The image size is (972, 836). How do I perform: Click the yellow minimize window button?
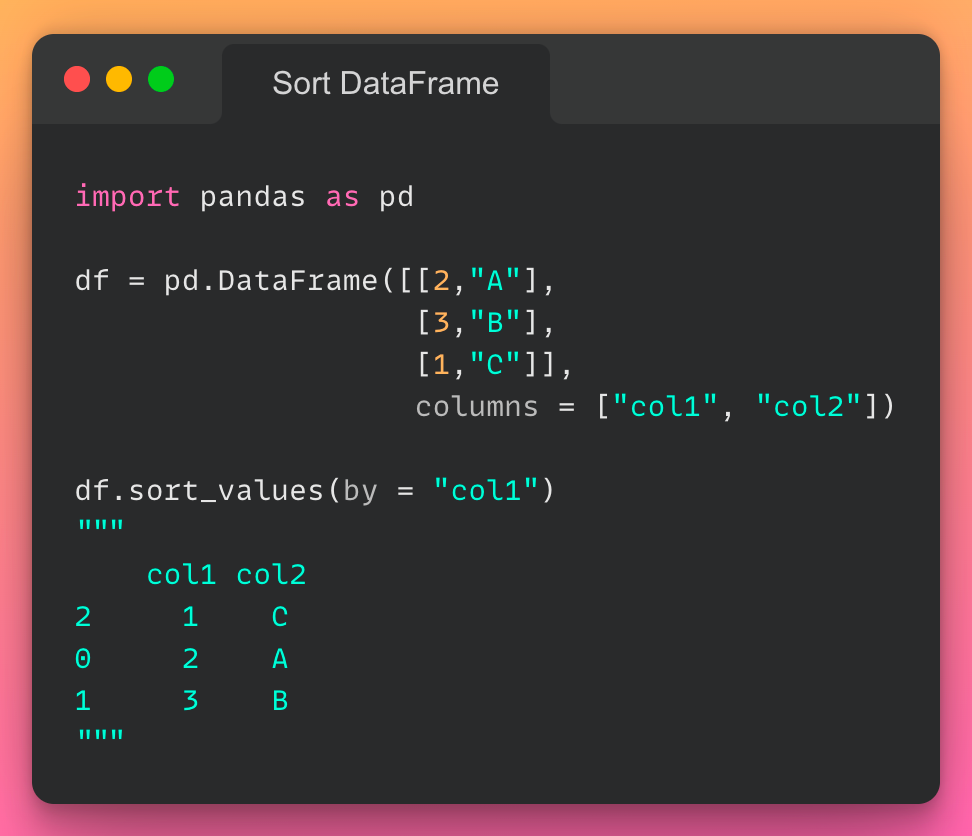[119, 79]
